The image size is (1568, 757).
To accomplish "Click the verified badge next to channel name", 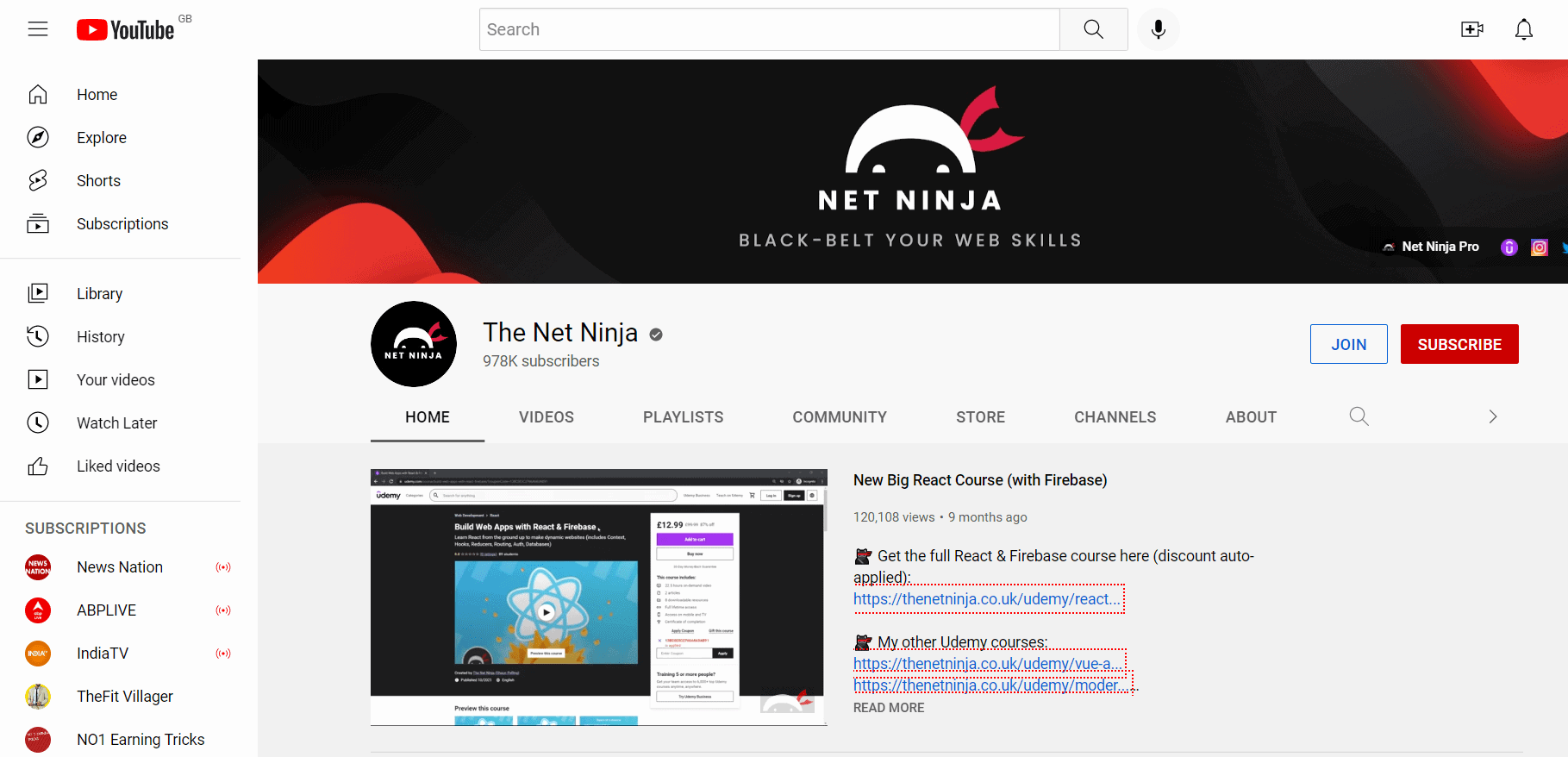I will 656,335.
